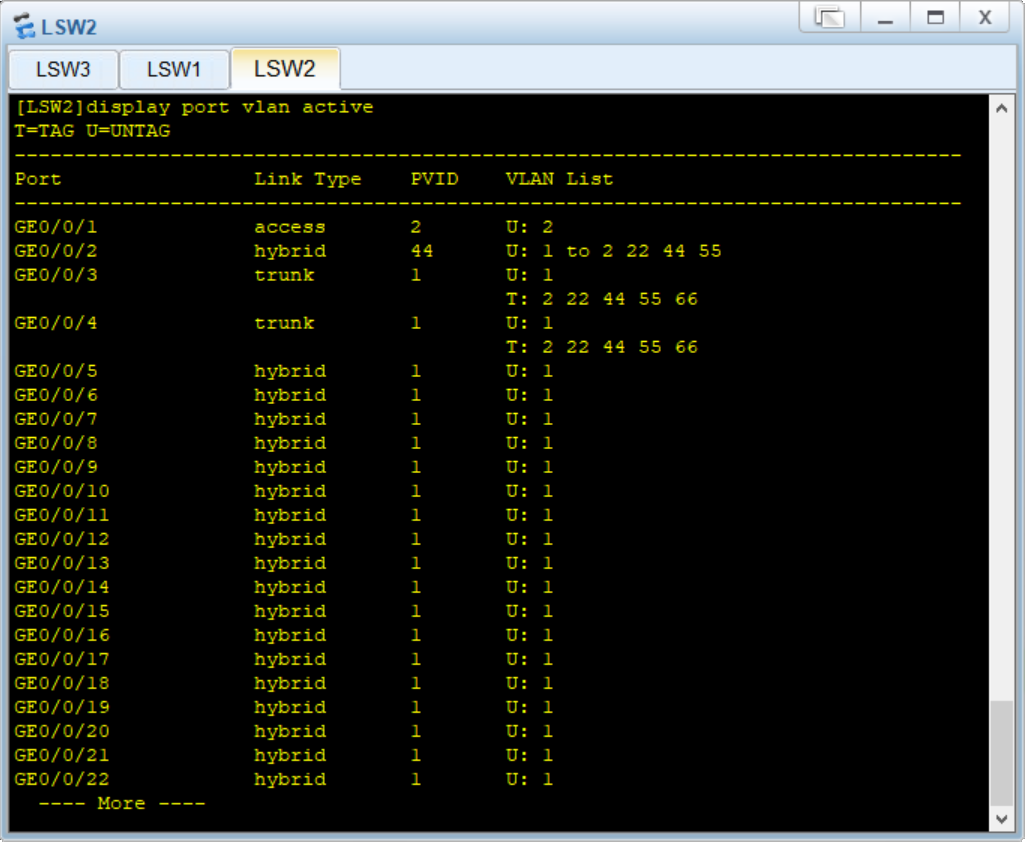Maximize the LSW2 window

pyautogui.click(x=935, y=17)
